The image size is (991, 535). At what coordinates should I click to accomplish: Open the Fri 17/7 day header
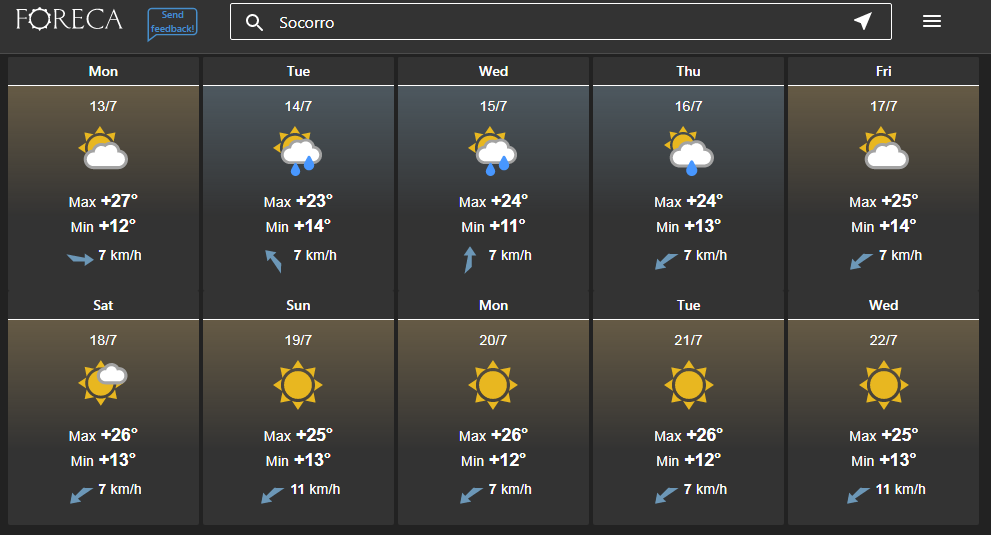coord(883,71)
